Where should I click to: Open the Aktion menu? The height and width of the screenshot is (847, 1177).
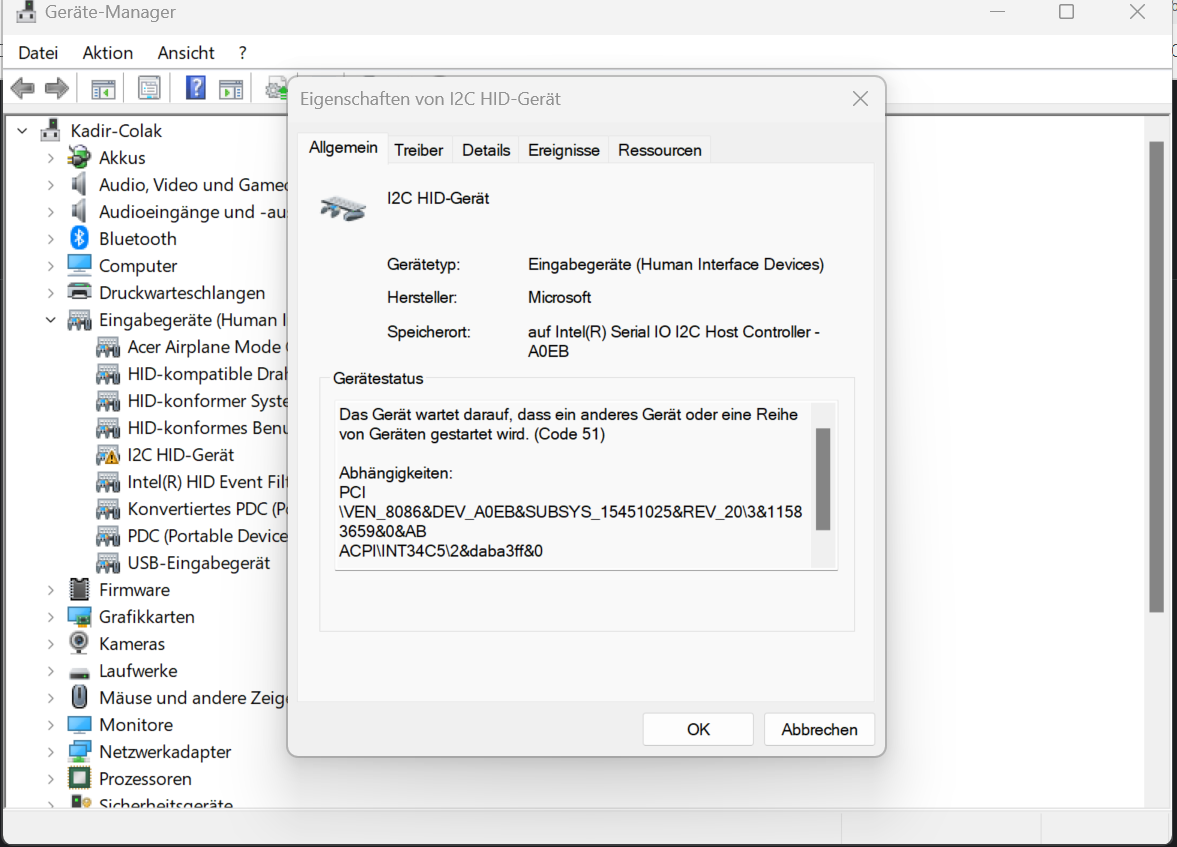click(108, 53)
